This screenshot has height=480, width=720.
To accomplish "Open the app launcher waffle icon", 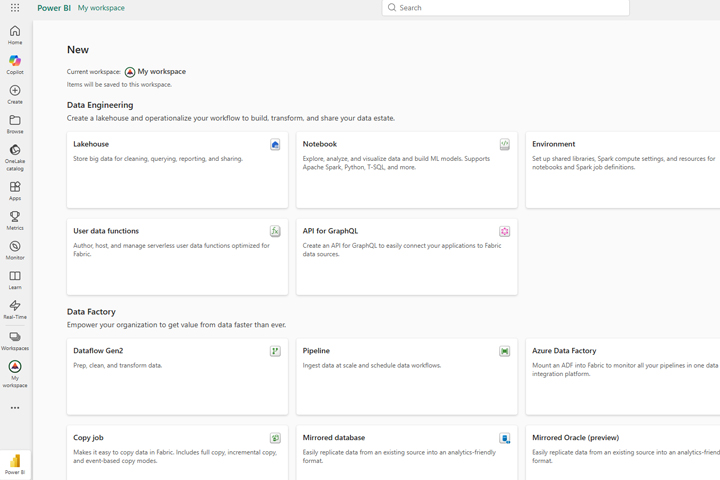I will (15, 8).
